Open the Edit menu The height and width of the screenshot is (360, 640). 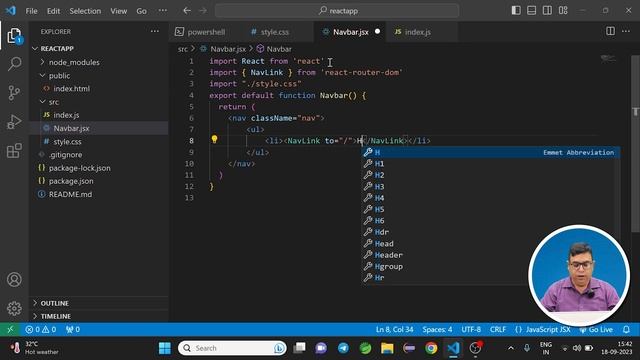click(53, 11)
